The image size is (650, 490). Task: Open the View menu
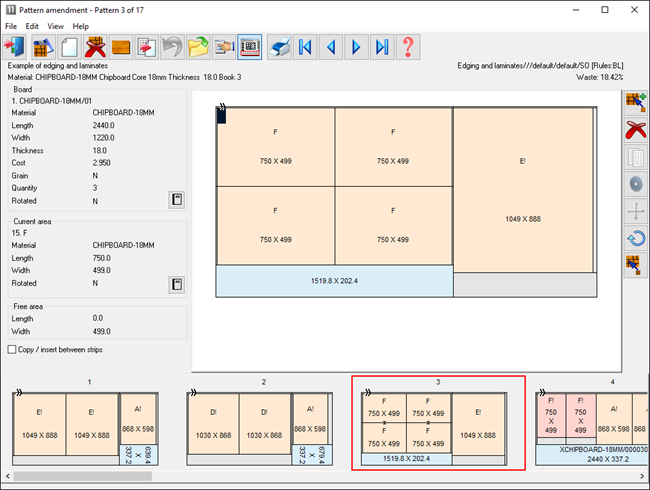click(55, 26)
